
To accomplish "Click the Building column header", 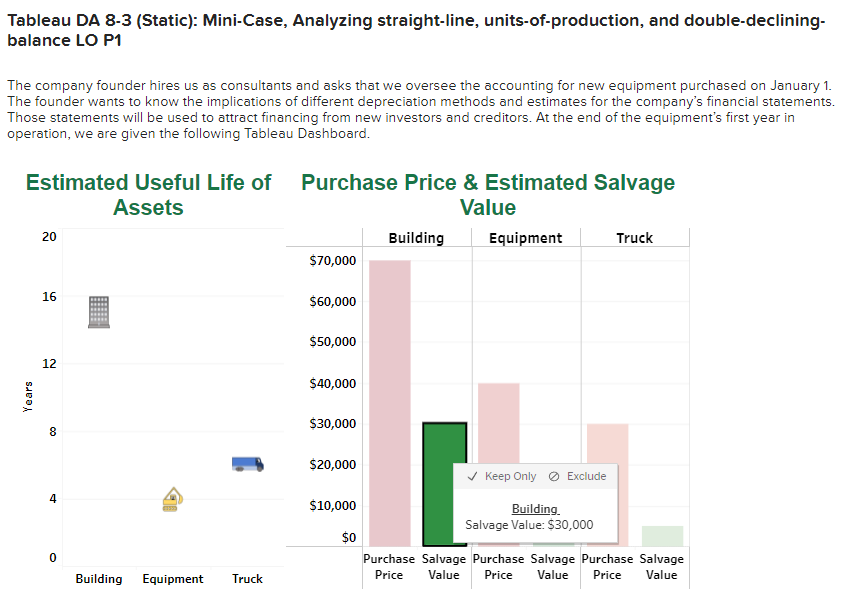I will [x=417, y=238].
